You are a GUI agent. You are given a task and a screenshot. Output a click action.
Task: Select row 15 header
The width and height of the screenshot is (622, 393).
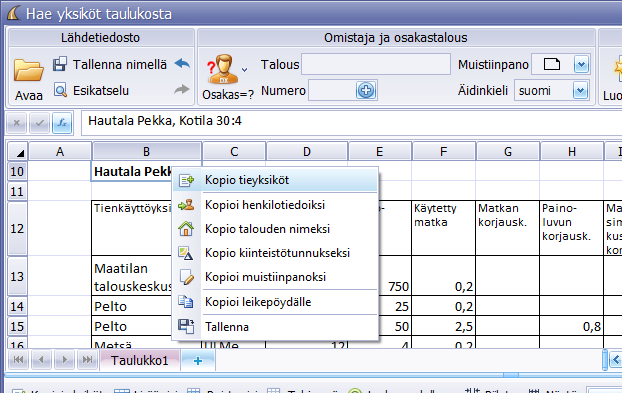click(17, 326)
